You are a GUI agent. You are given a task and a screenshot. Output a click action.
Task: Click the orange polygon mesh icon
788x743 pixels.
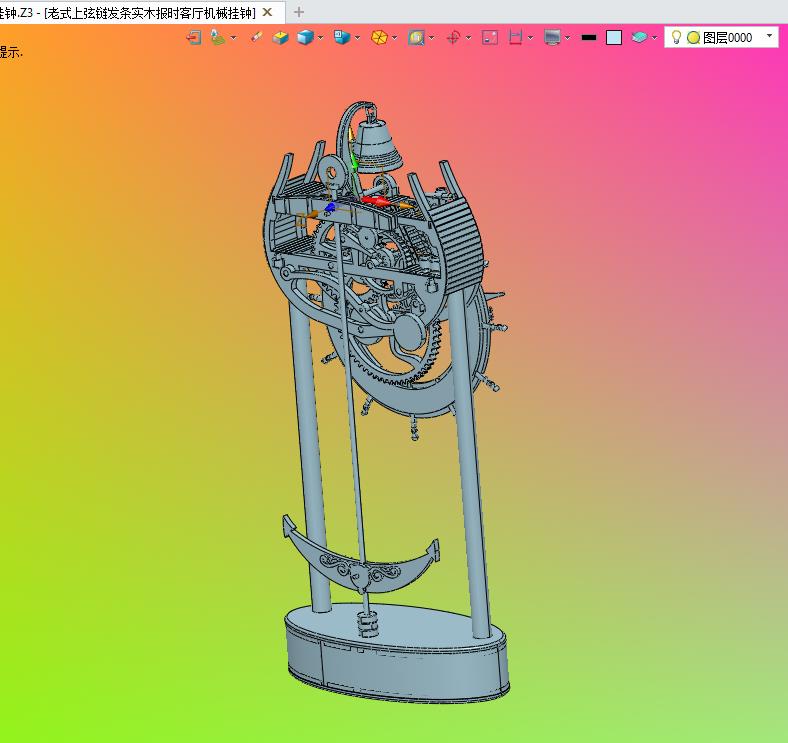379,38
